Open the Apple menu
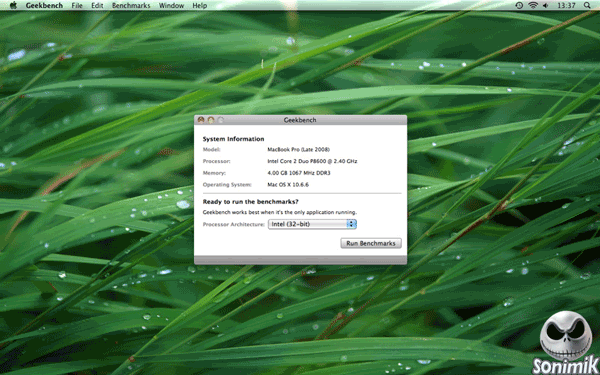This screenshot has width=600, height=375. (13, 5)
